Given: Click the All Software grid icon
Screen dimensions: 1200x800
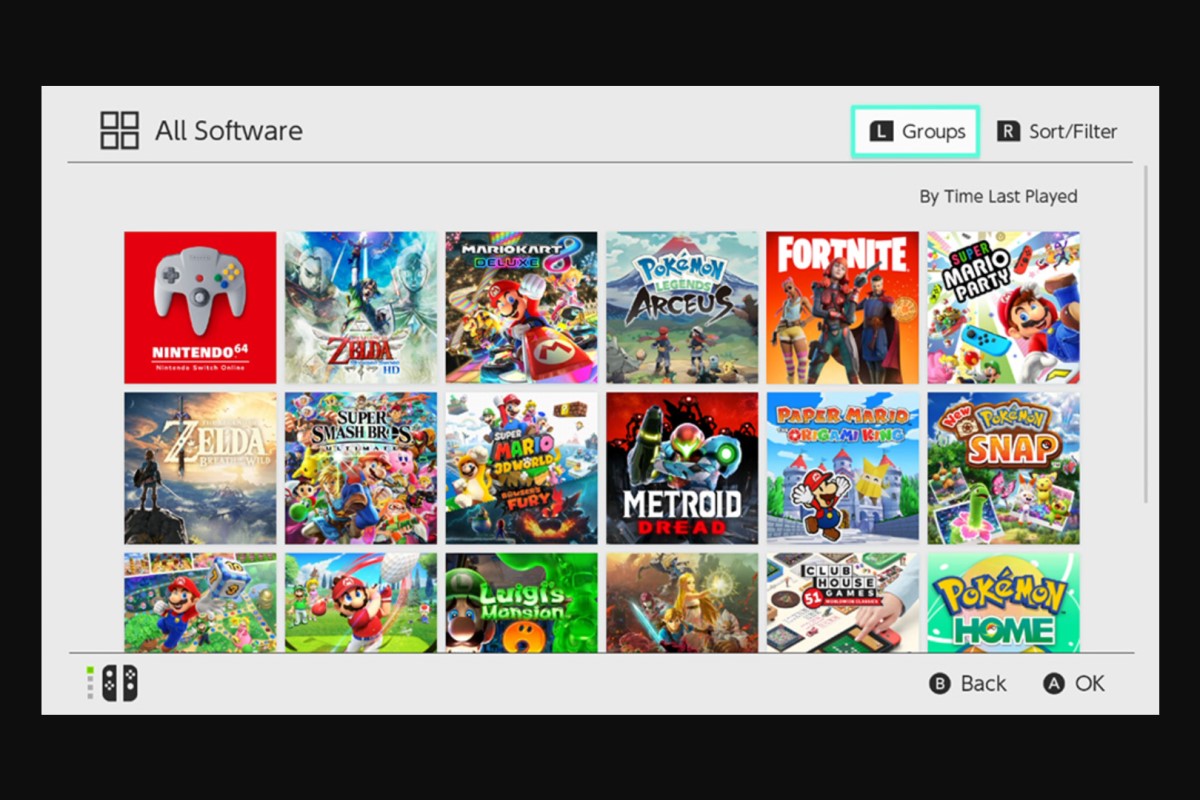Looking at the screenshot, I should point(118,129).
